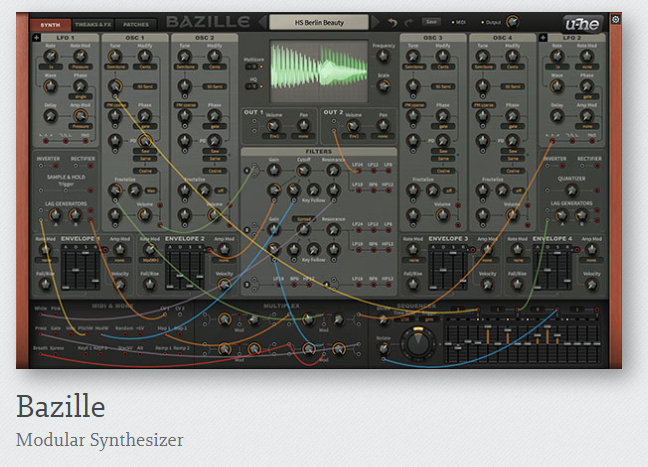
Task: Click the Filter 1 LP24 output jack
Action: click(x=358, y=170)
